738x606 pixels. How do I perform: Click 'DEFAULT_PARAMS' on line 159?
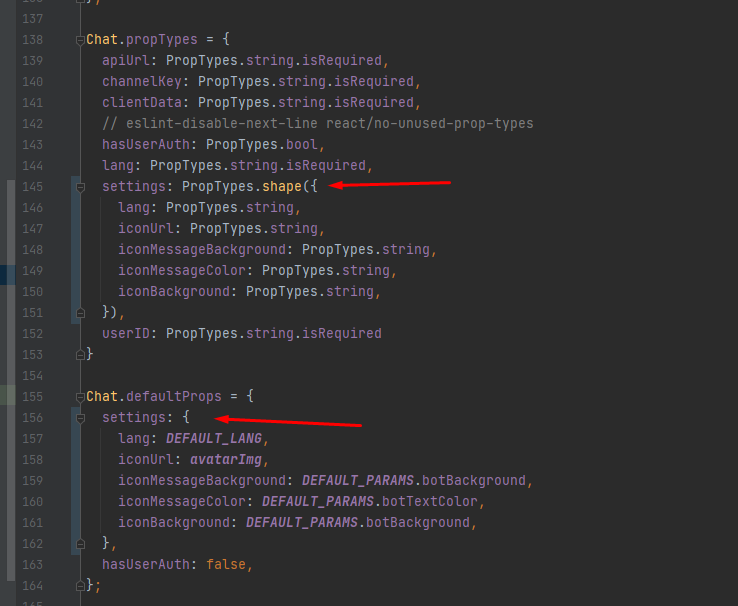click(358, 480)
